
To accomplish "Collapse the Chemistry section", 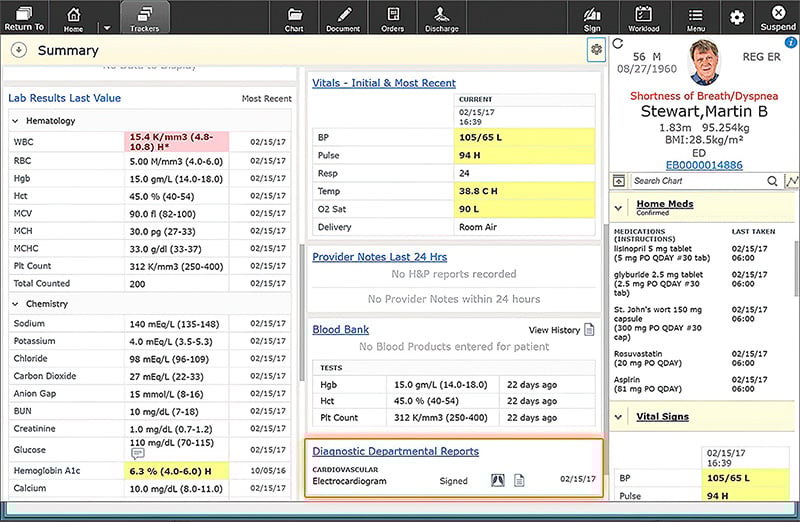I will [x=15, y=304].
